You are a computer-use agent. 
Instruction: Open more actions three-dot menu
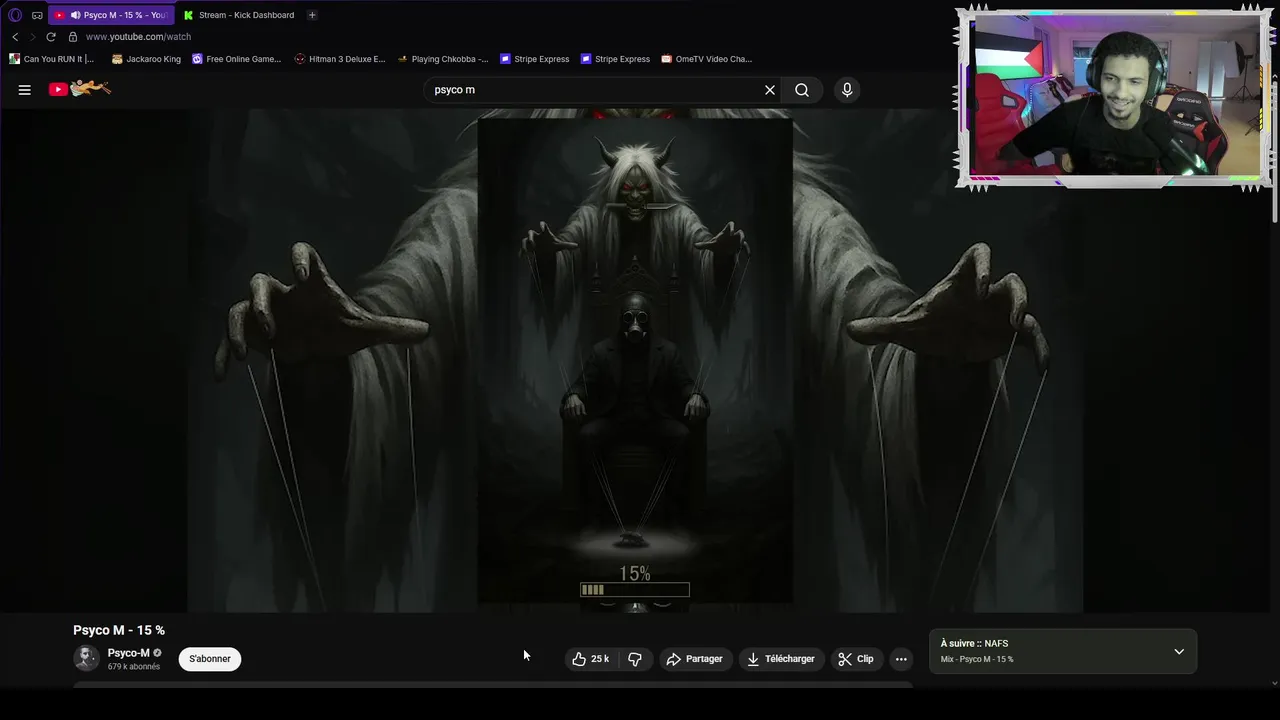tap(901, 659)
